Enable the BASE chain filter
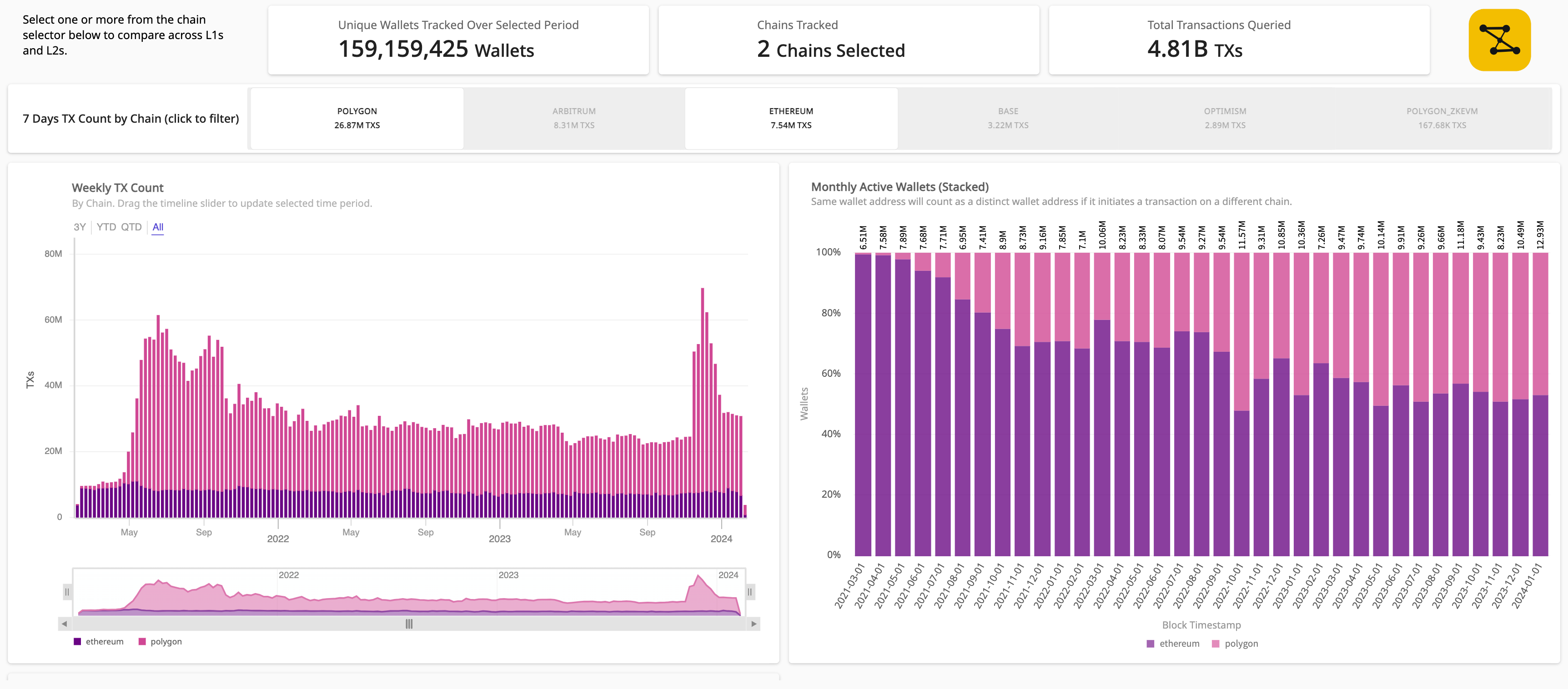The image size is (1568, 689). pos(1007,119)
